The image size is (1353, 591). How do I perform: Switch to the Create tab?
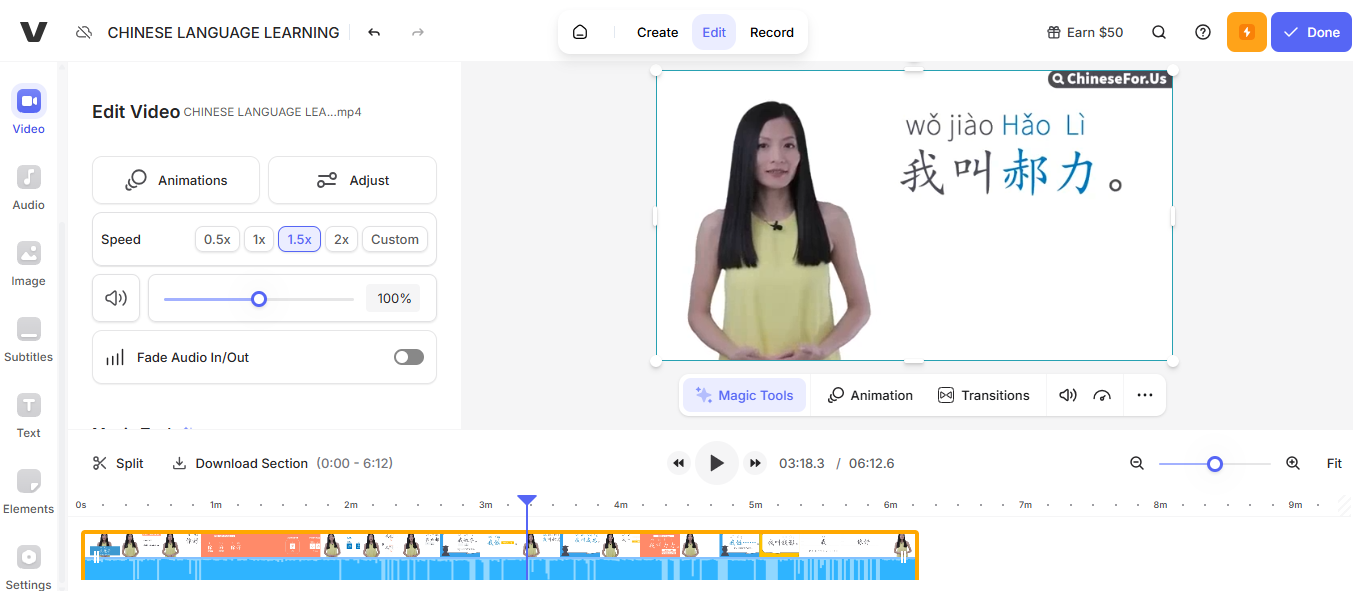tap(657, 31)
